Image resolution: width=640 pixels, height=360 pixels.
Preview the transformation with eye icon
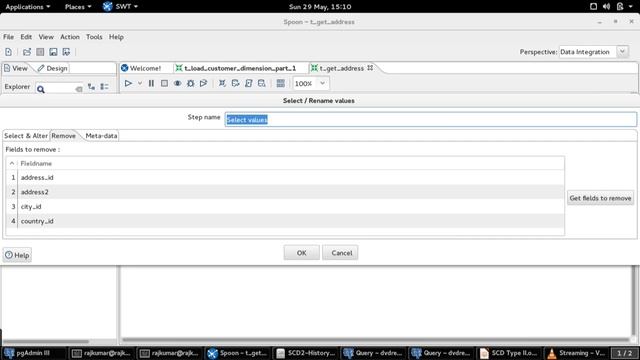pos(177,83)
